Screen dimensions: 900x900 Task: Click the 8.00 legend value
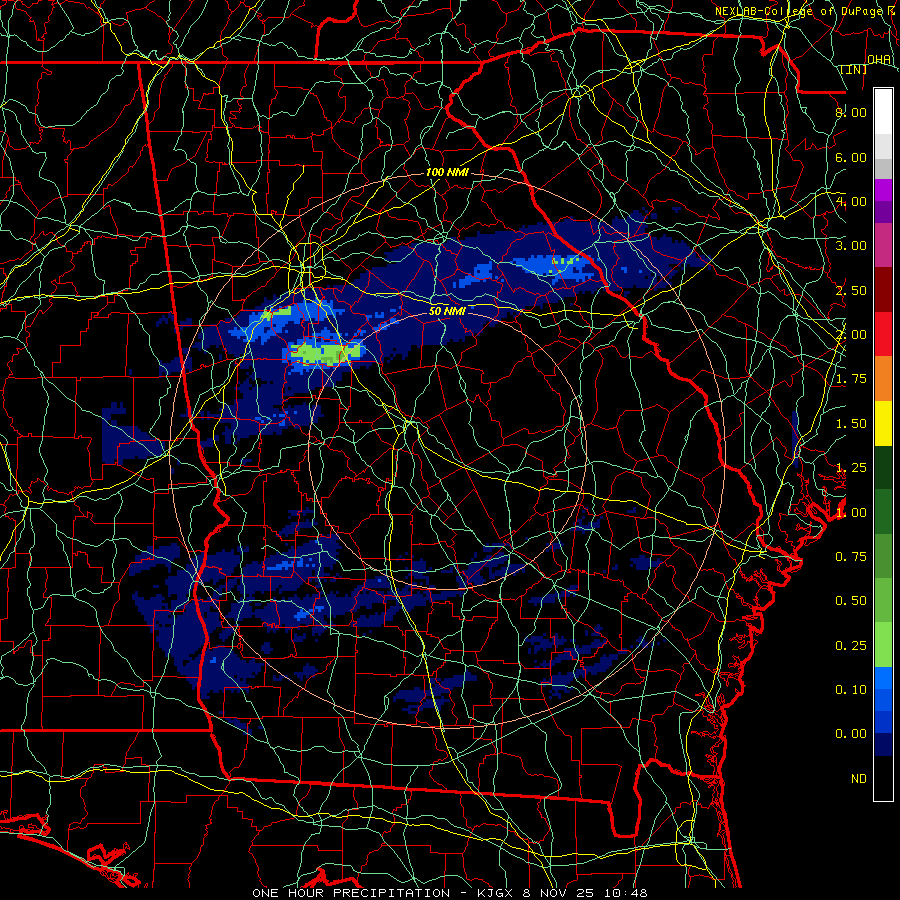(x=851, y=112)
